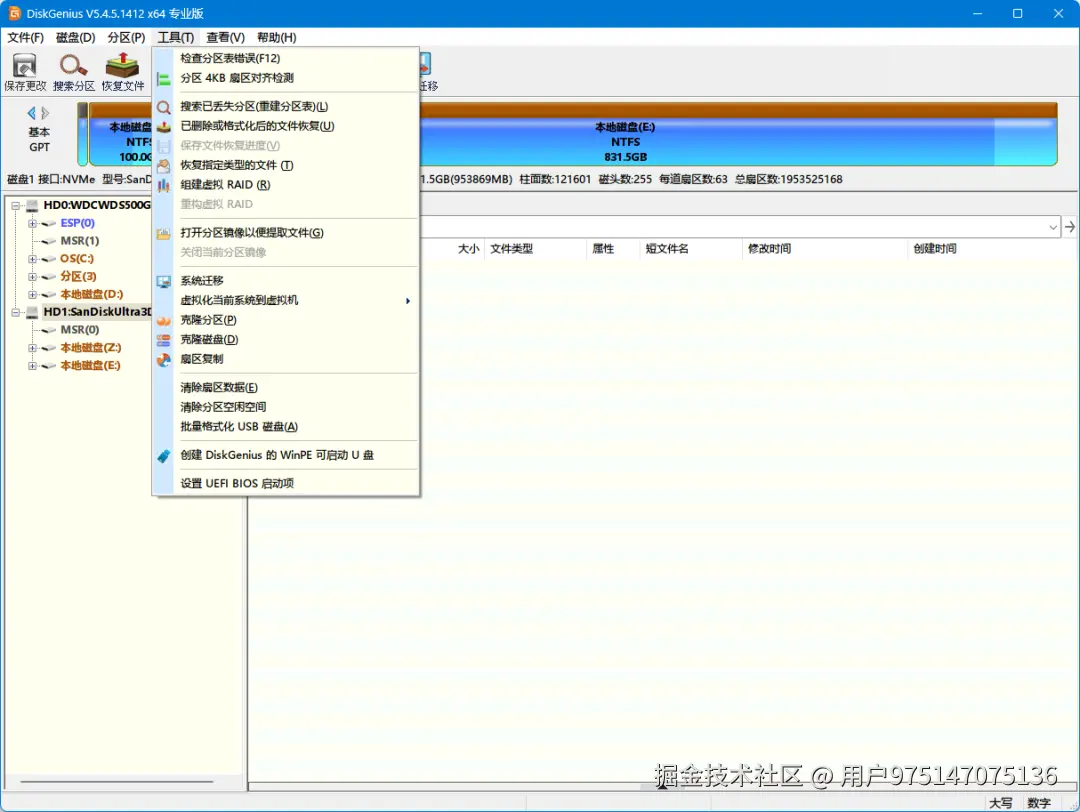Click the icon beside 恢复指定类型的文件
1080x812 pixels.
coord(163,166)
